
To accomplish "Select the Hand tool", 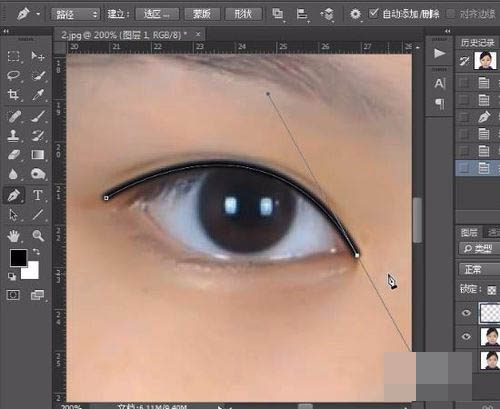I will point(13,236).
